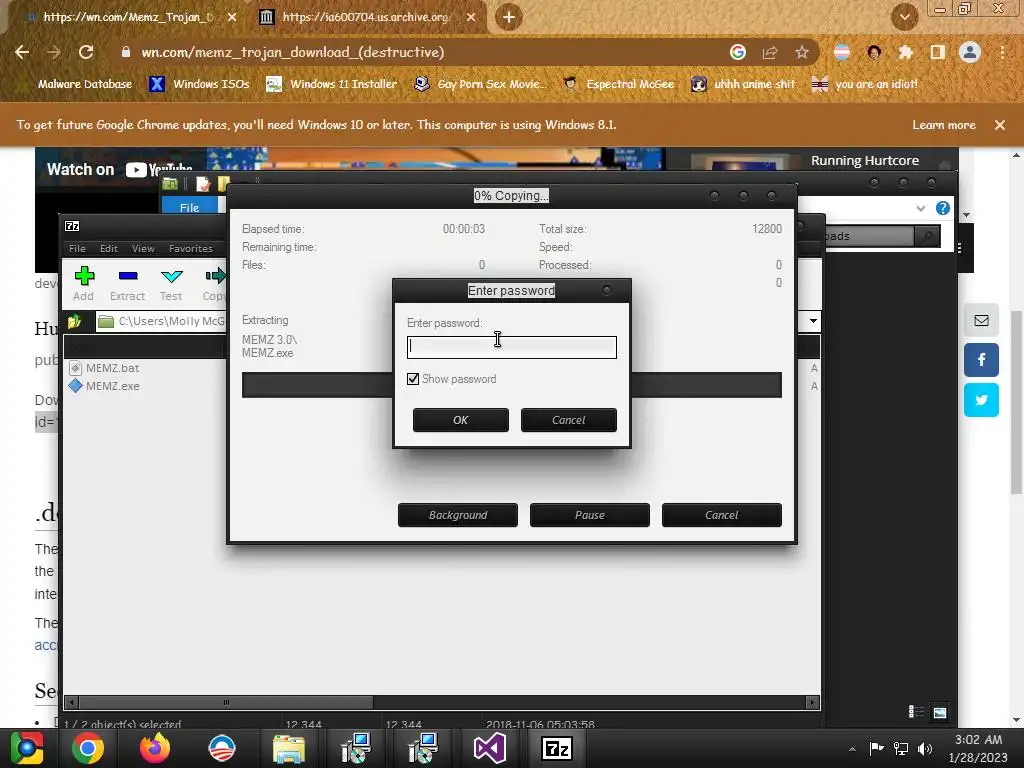1024x768 pixels.
Task: Click OK in the Enter password dialog
Action: (460, 420)
